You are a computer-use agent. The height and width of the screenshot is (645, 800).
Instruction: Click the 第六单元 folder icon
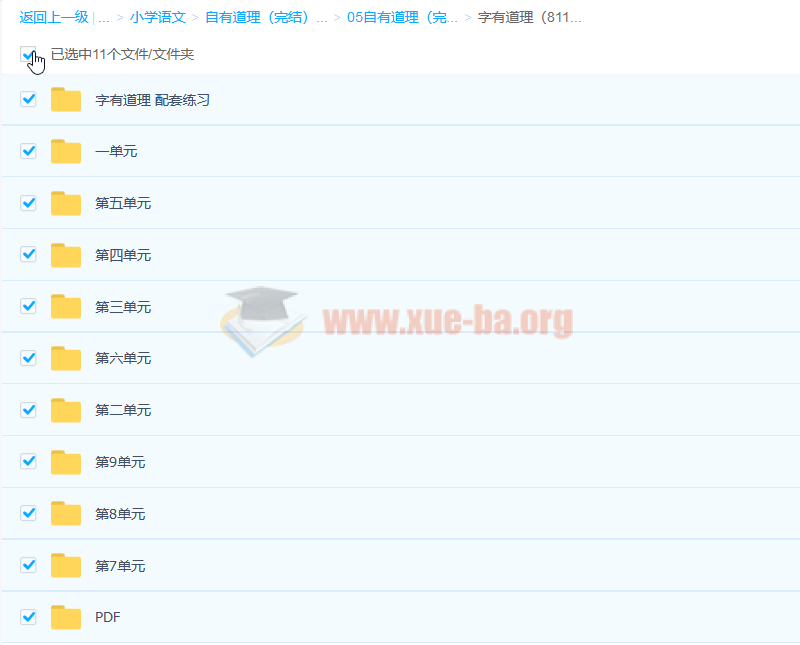coord(66,359)
